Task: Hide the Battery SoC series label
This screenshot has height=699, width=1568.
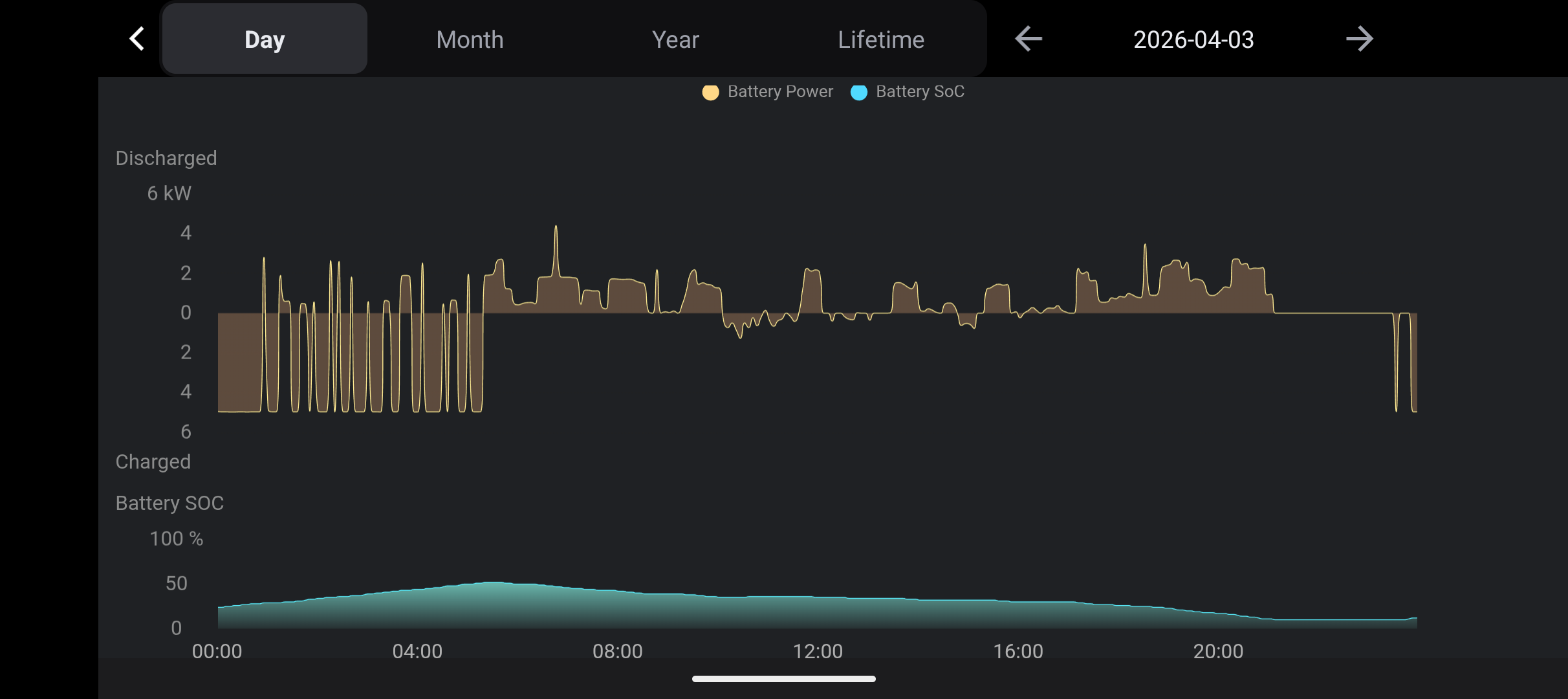Action: (x=920, y=92)
